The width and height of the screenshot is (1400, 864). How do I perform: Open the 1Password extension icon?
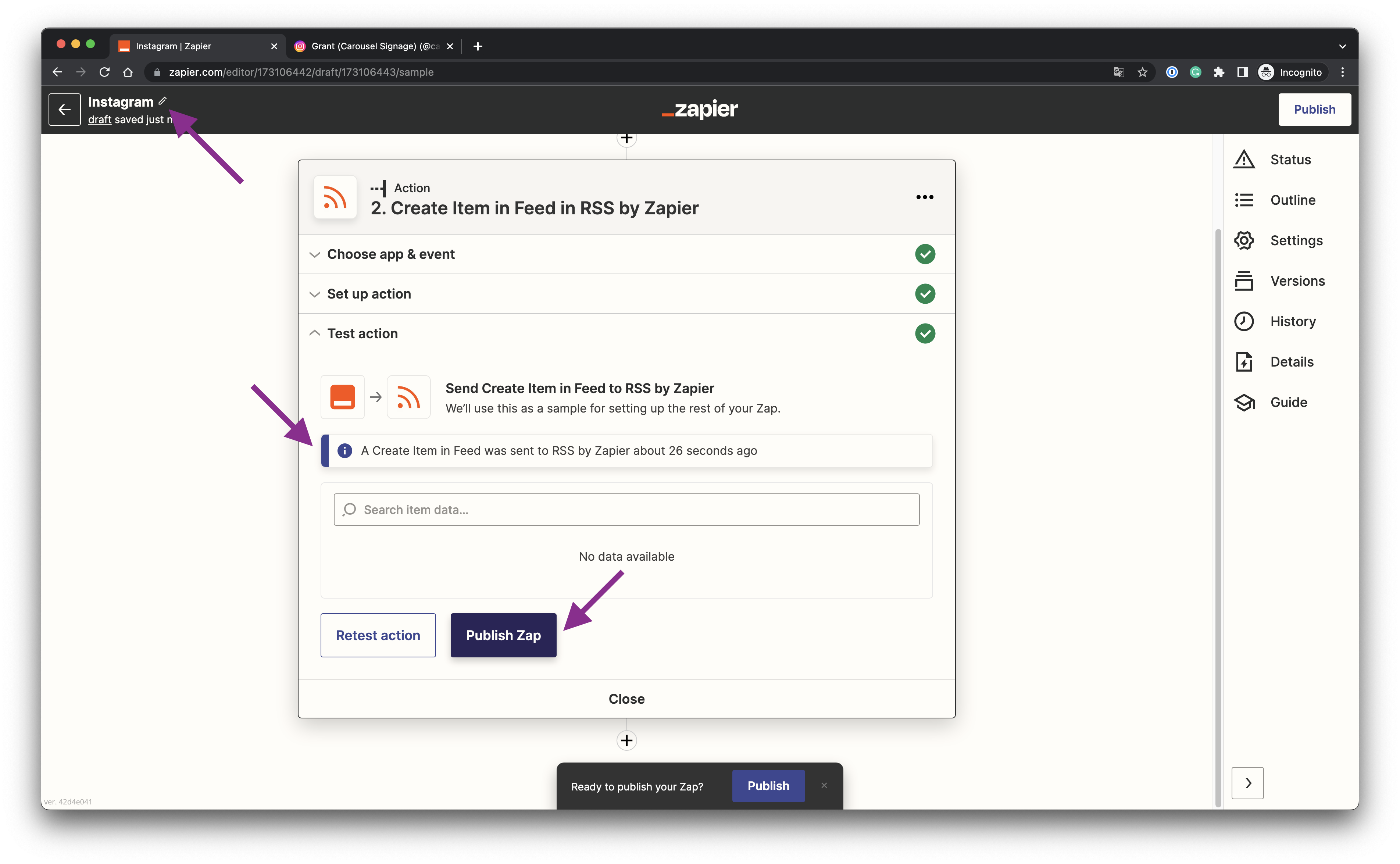point(1171,72)
